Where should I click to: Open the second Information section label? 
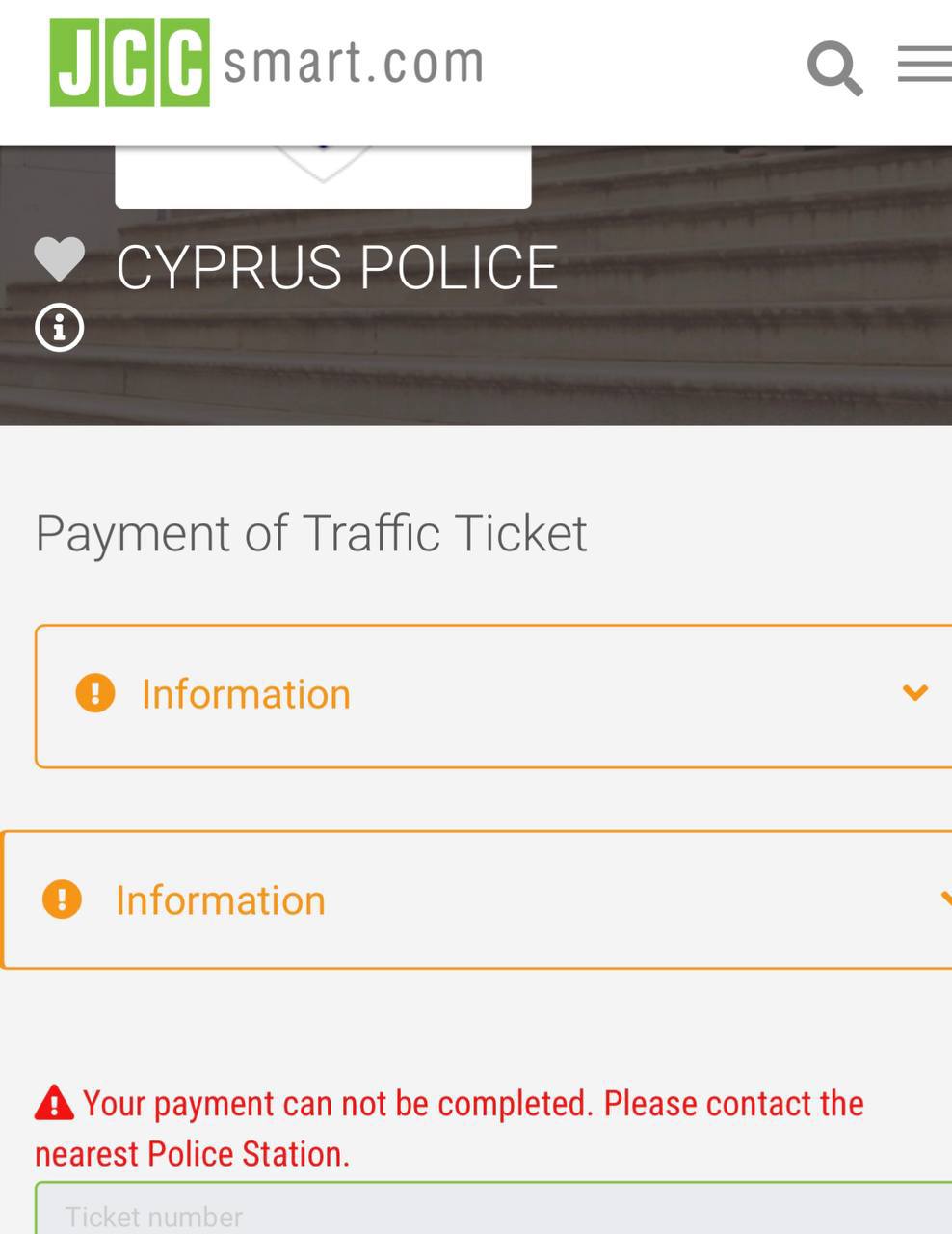[221, 900]
